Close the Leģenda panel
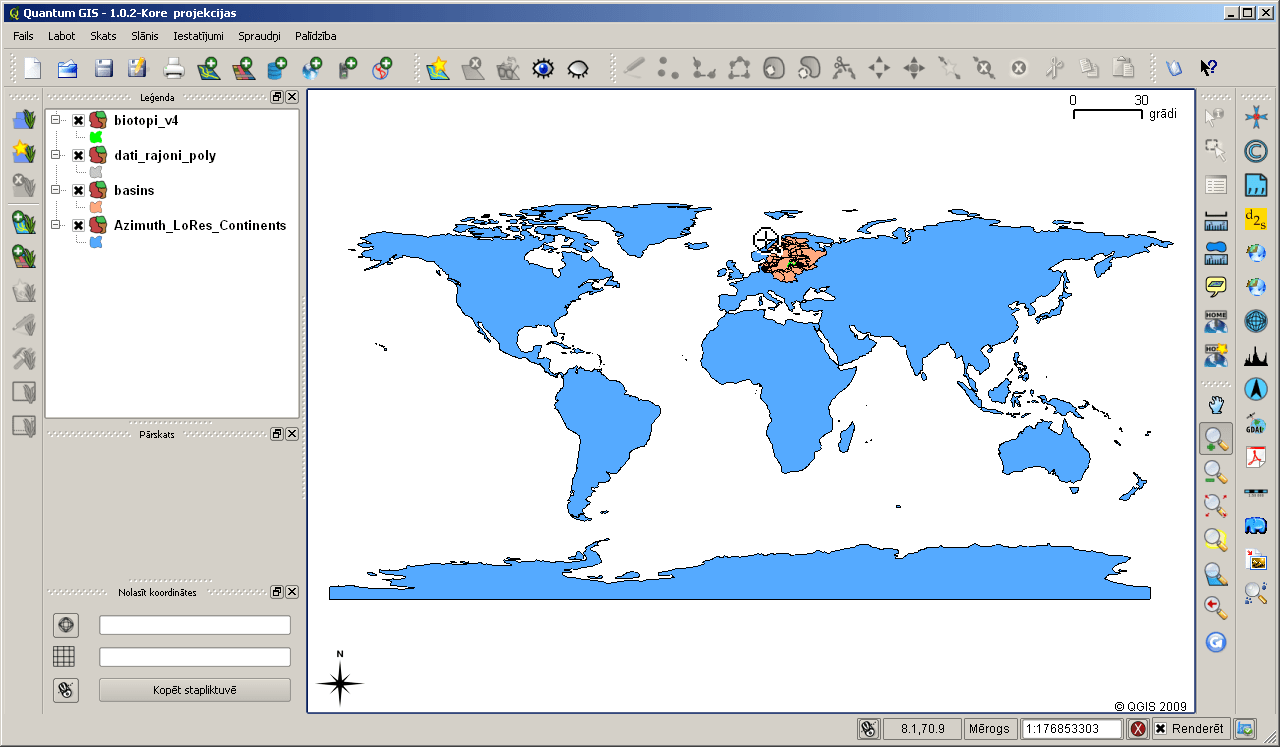This screenshot has width=1280, height=747. click(x=292, y=97)
